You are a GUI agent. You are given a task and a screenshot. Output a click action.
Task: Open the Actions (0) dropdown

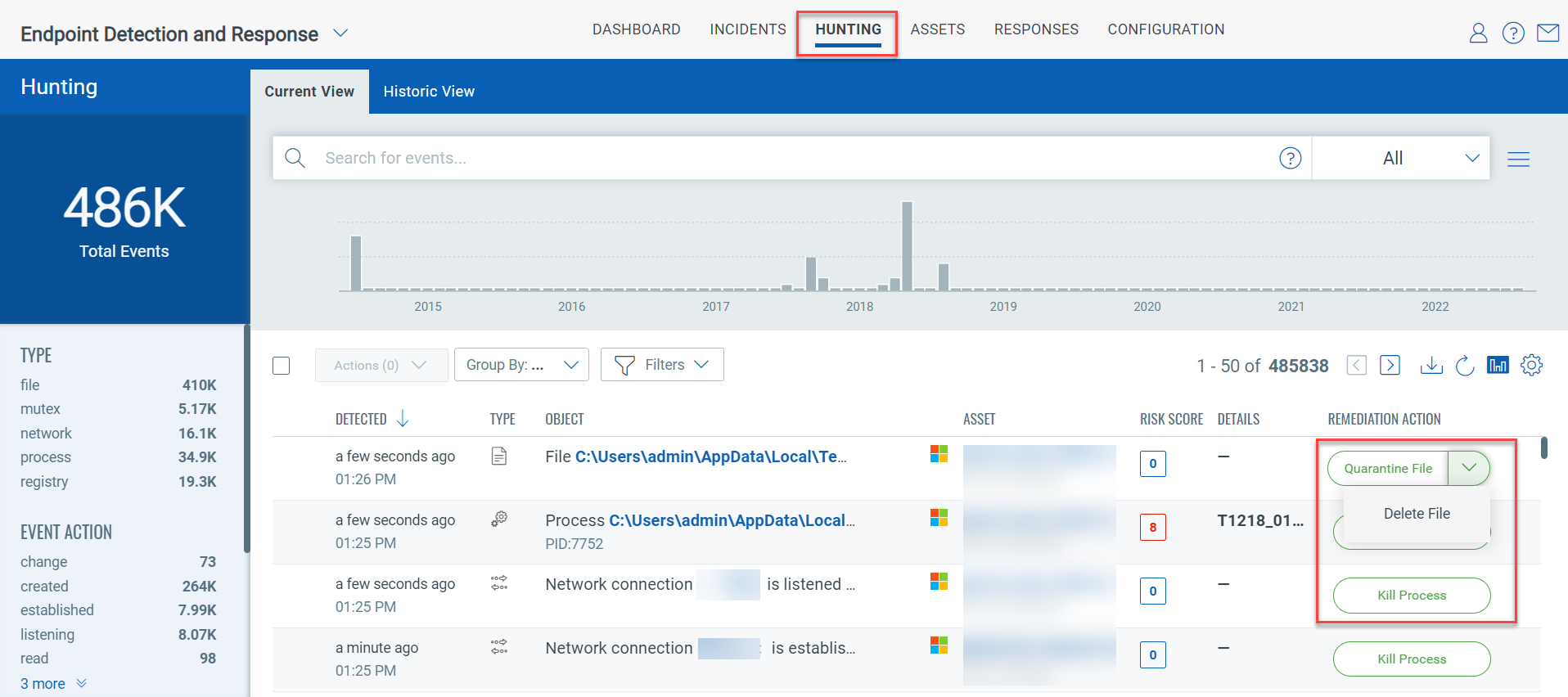pyautogui.click(x=381, y=365)
